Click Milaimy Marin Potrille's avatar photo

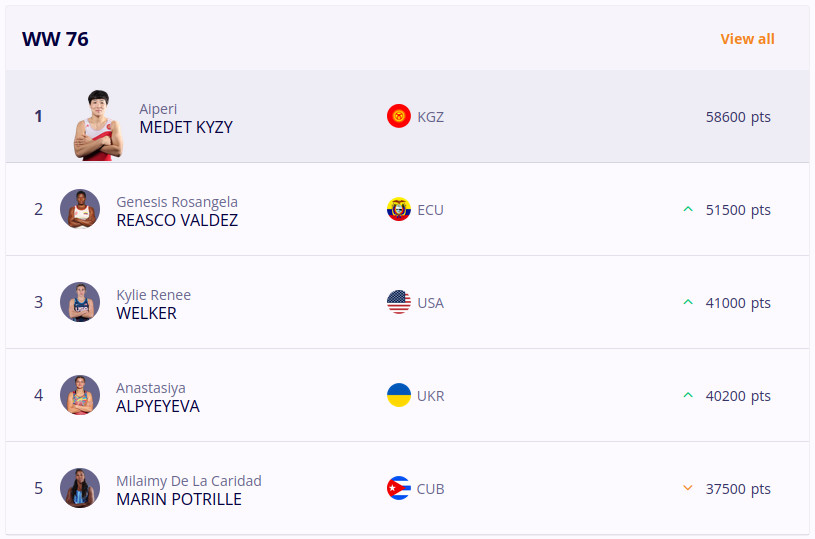80,488
